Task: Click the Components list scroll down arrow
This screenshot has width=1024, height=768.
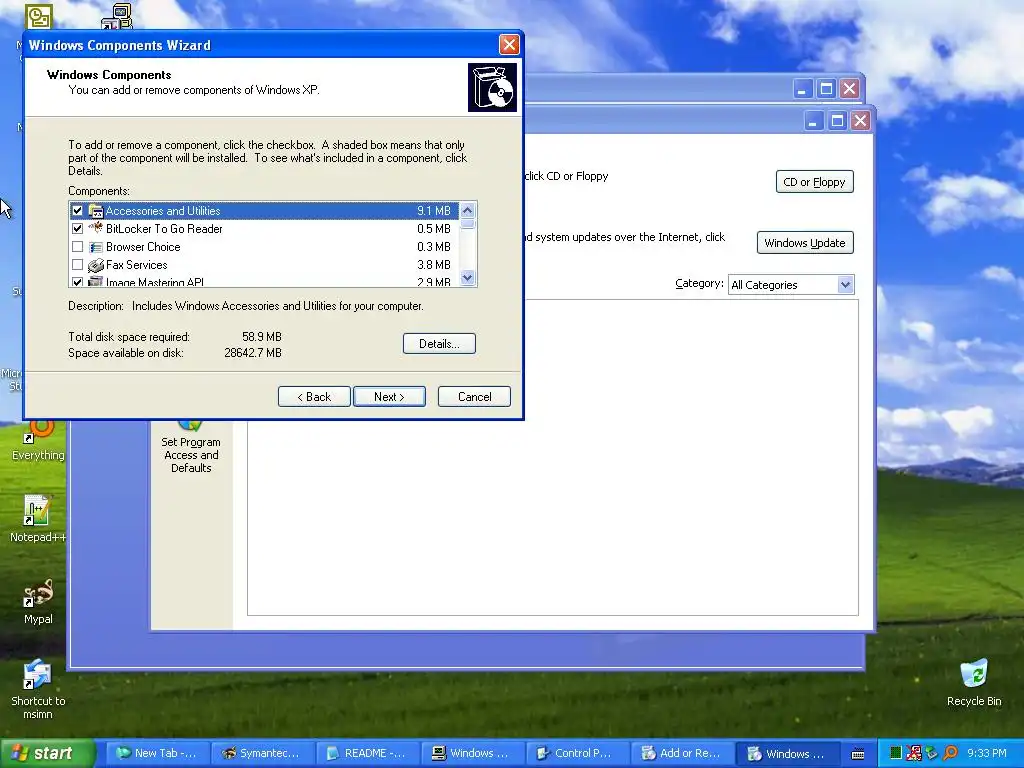Action: point(468,278)
